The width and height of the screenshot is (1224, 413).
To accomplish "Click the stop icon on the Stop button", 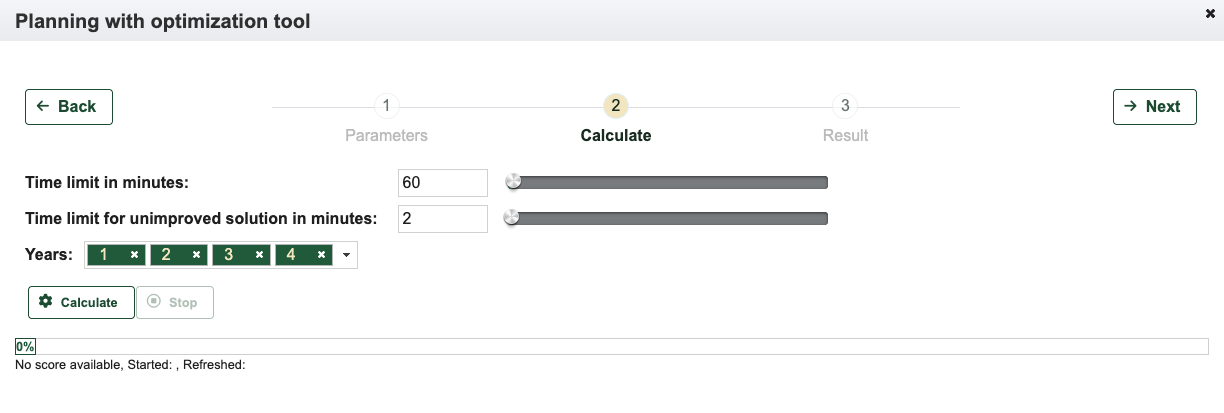I will tap(153, 301).
